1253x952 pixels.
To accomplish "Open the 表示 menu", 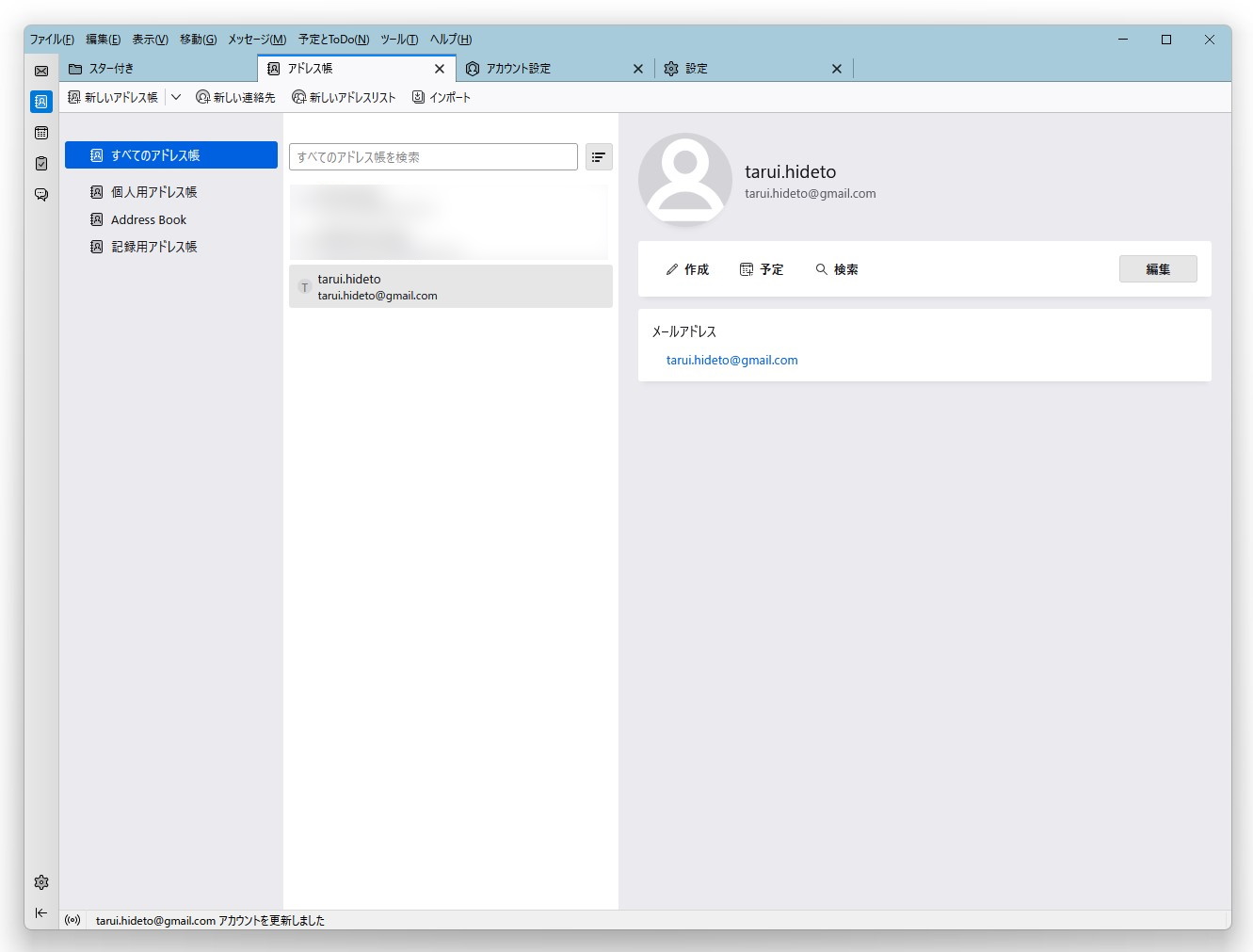I will pos(150,40).
